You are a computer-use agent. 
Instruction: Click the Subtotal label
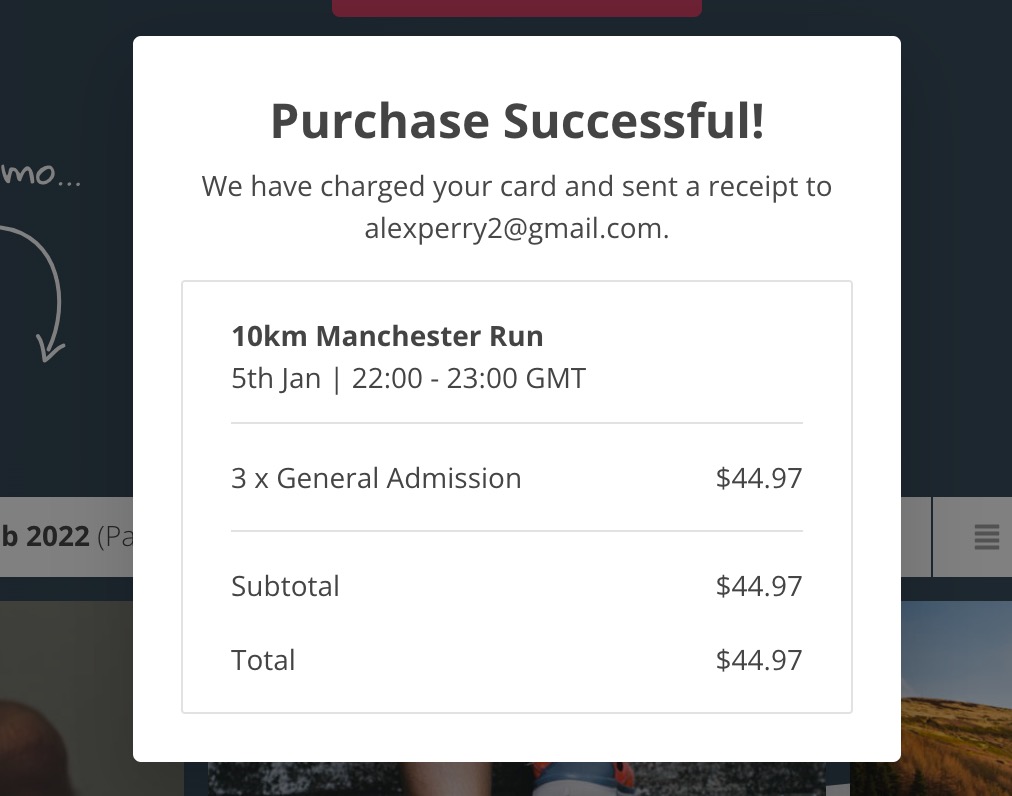[x=285, y=586]
